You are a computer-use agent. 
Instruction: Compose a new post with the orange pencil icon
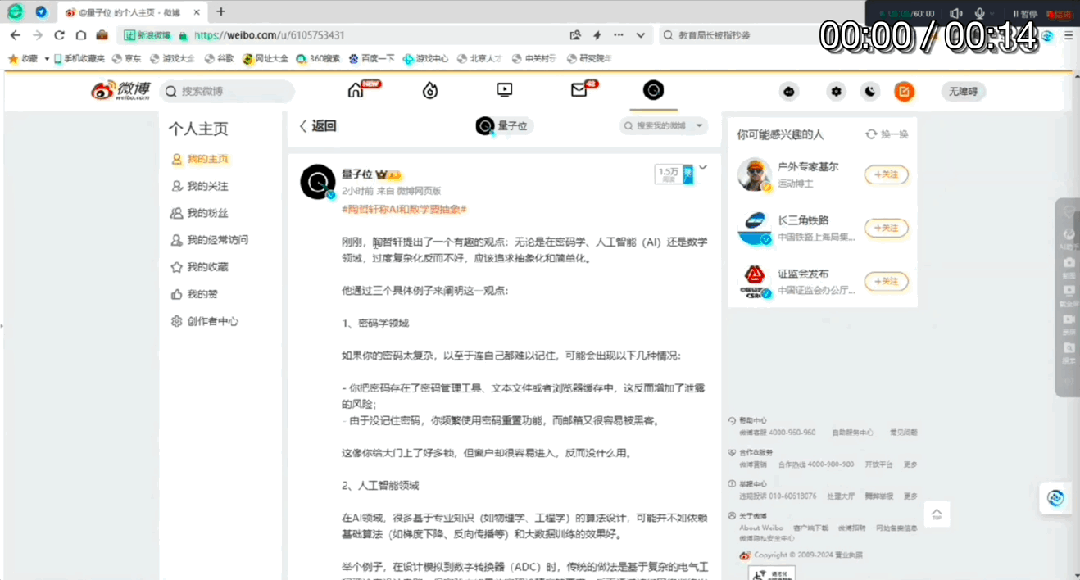click(905, 91)
